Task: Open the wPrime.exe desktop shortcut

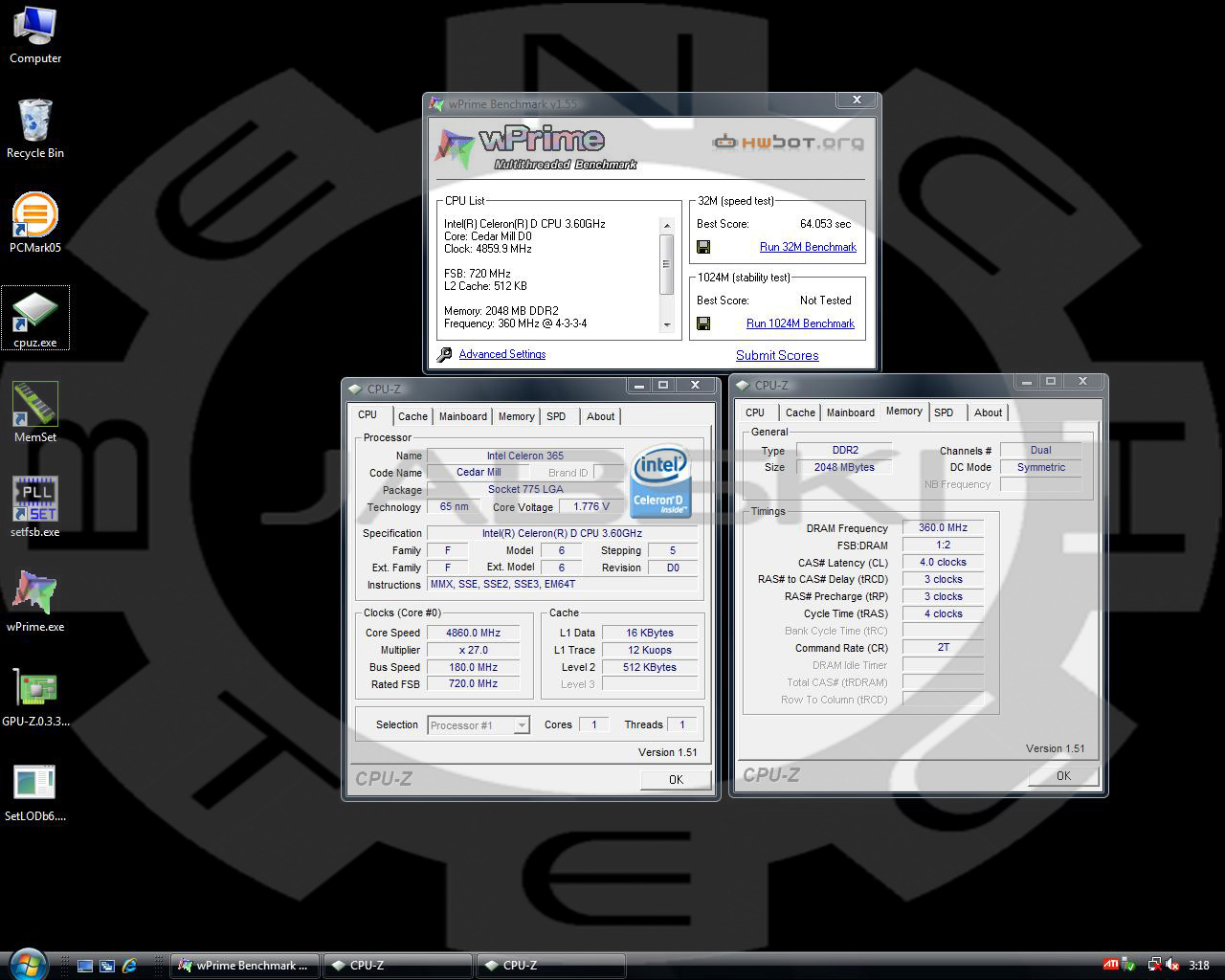Action: (x=35, y=602)
